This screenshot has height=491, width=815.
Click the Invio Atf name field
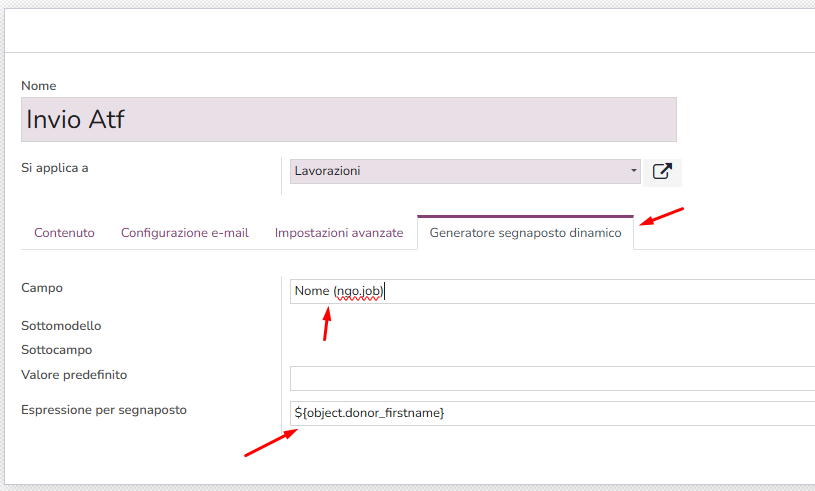348,119
